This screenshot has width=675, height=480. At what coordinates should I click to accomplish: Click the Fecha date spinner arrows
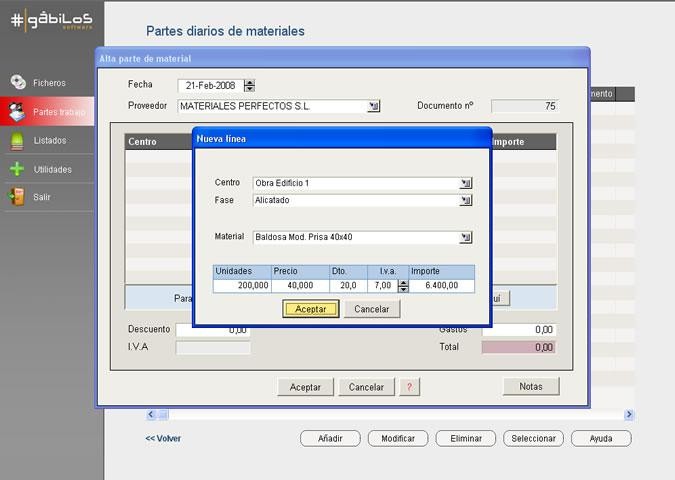click(x=249, y=86)
